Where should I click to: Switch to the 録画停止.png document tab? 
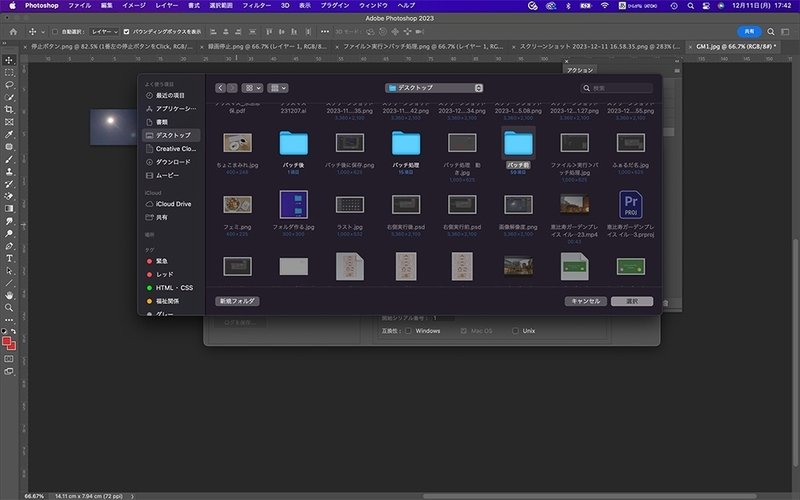[x=267, y=46]
